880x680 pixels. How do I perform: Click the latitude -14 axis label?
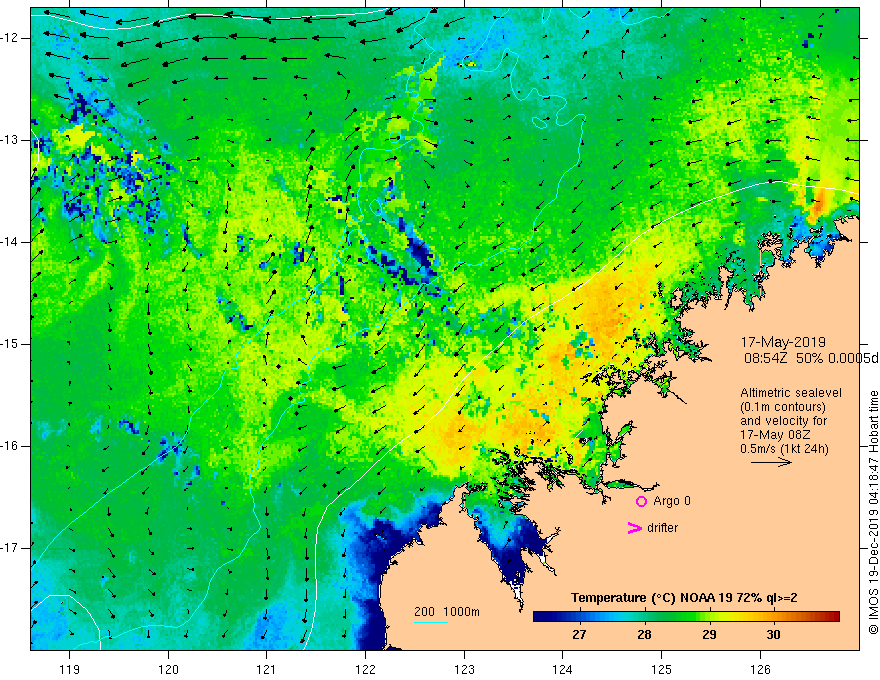tap(10, 242)
